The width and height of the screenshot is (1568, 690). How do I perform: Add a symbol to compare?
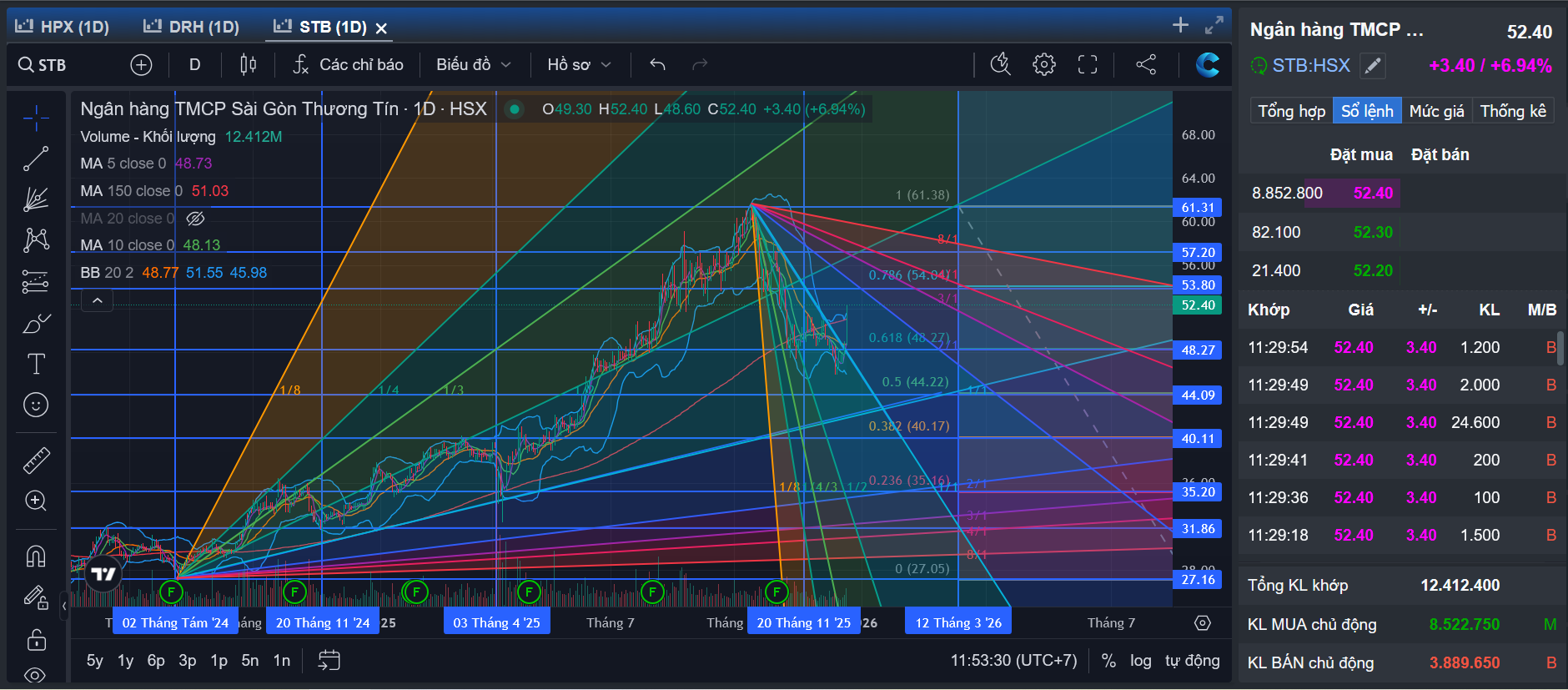pyautogui.click(x=142, y=65)
